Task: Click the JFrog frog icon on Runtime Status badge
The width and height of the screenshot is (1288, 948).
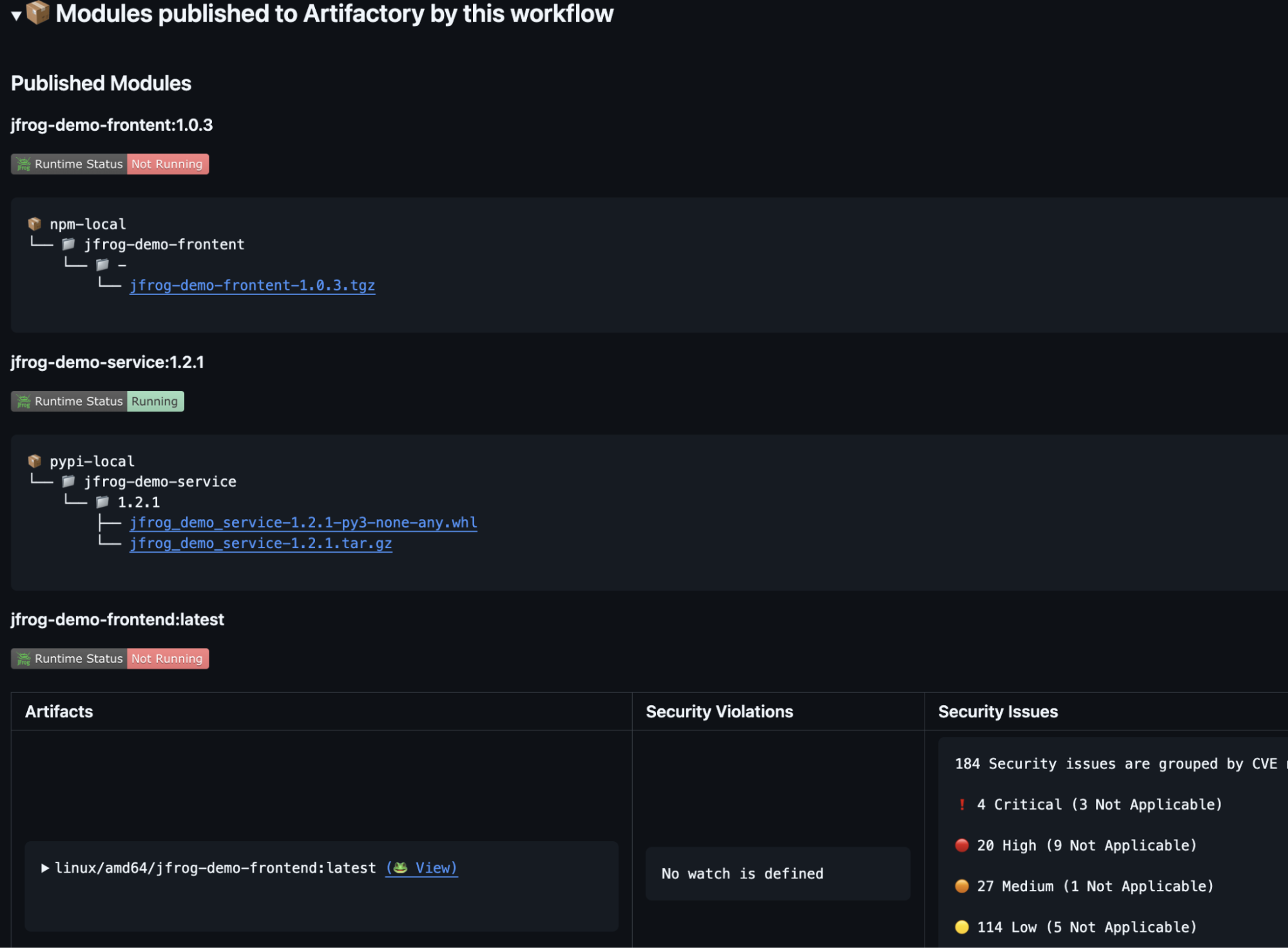Action: 23,164
